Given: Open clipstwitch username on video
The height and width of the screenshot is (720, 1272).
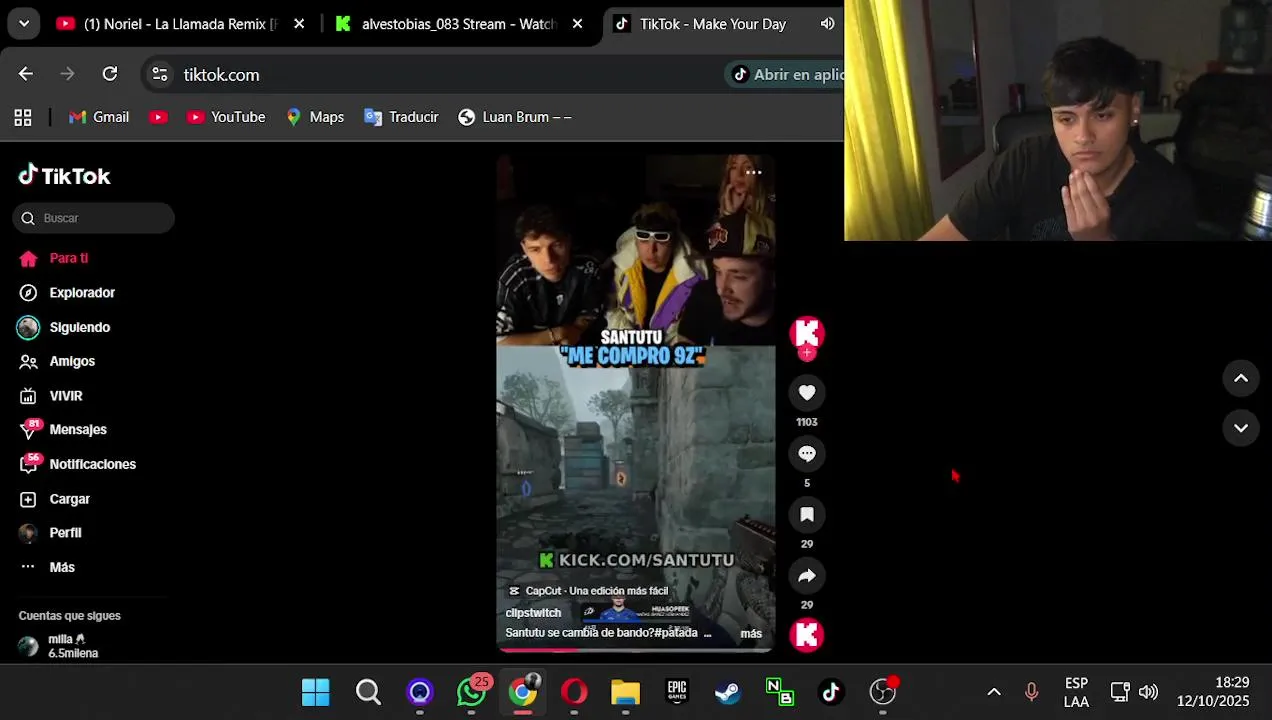Looking at the screenshot, I should [533, 612].
